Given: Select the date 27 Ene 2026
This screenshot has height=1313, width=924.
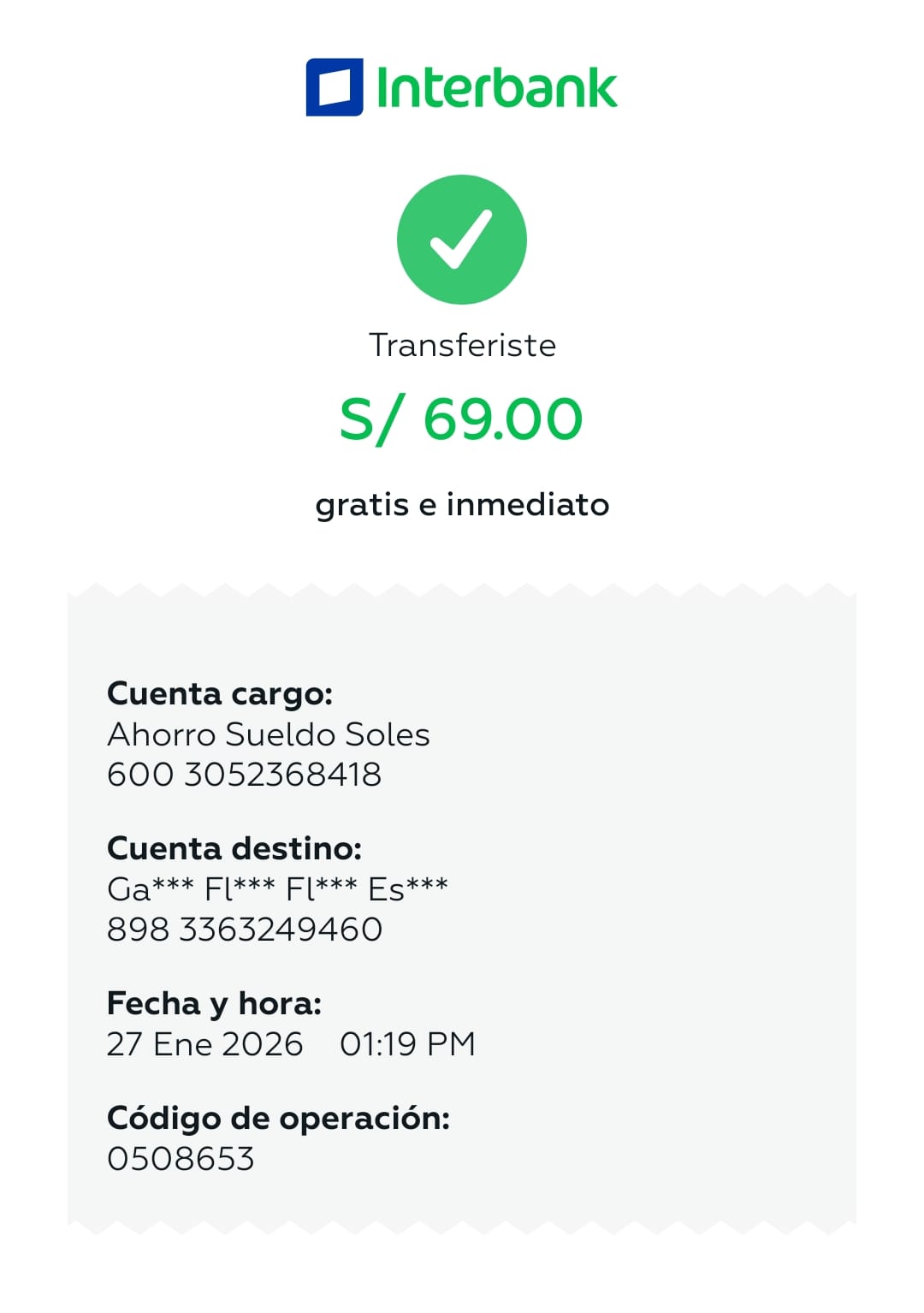Looking at the screenshot, I should 204,1043.
